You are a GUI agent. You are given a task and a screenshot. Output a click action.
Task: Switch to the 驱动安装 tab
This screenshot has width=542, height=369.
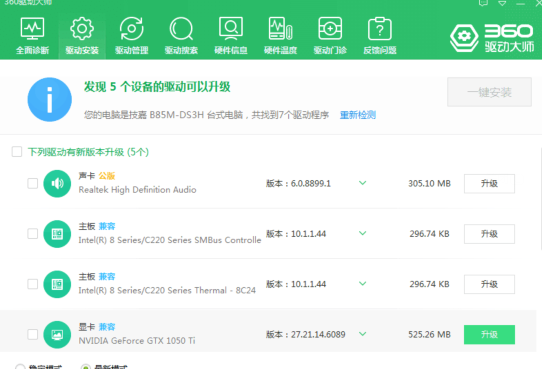tap(82, 36)
